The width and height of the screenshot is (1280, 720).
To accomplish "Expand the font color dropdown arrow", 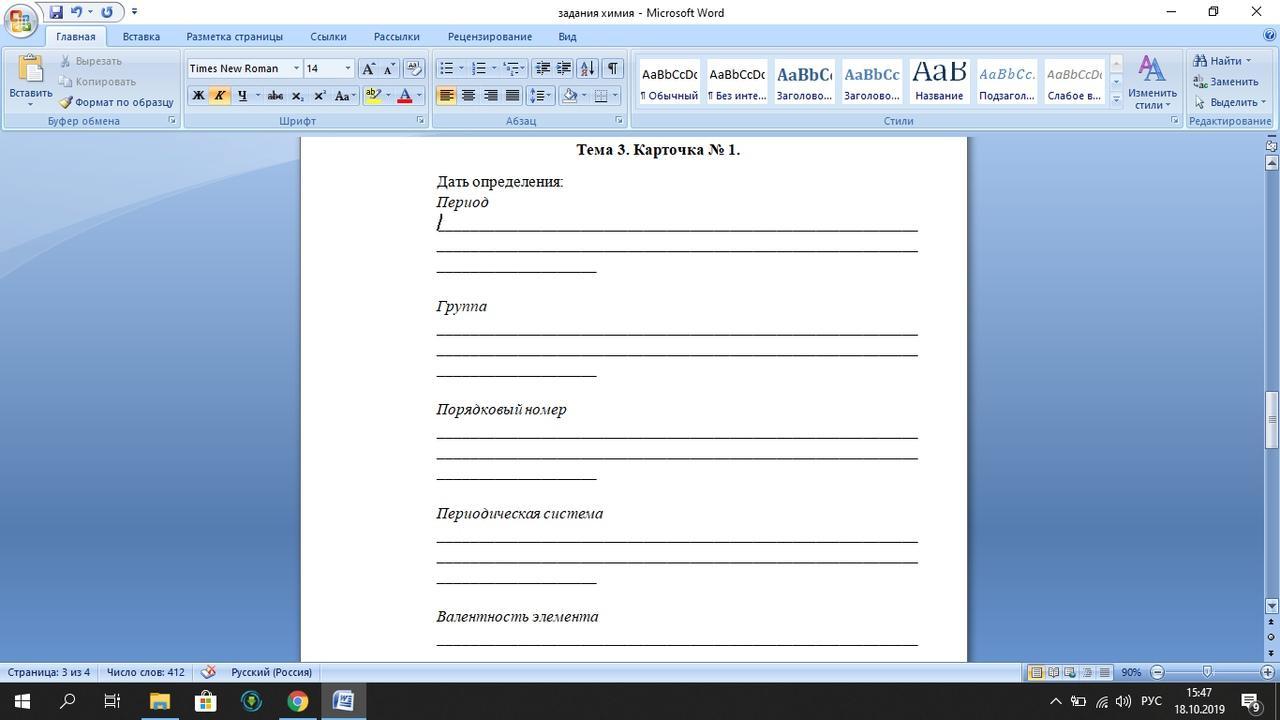I will [419, 96].
